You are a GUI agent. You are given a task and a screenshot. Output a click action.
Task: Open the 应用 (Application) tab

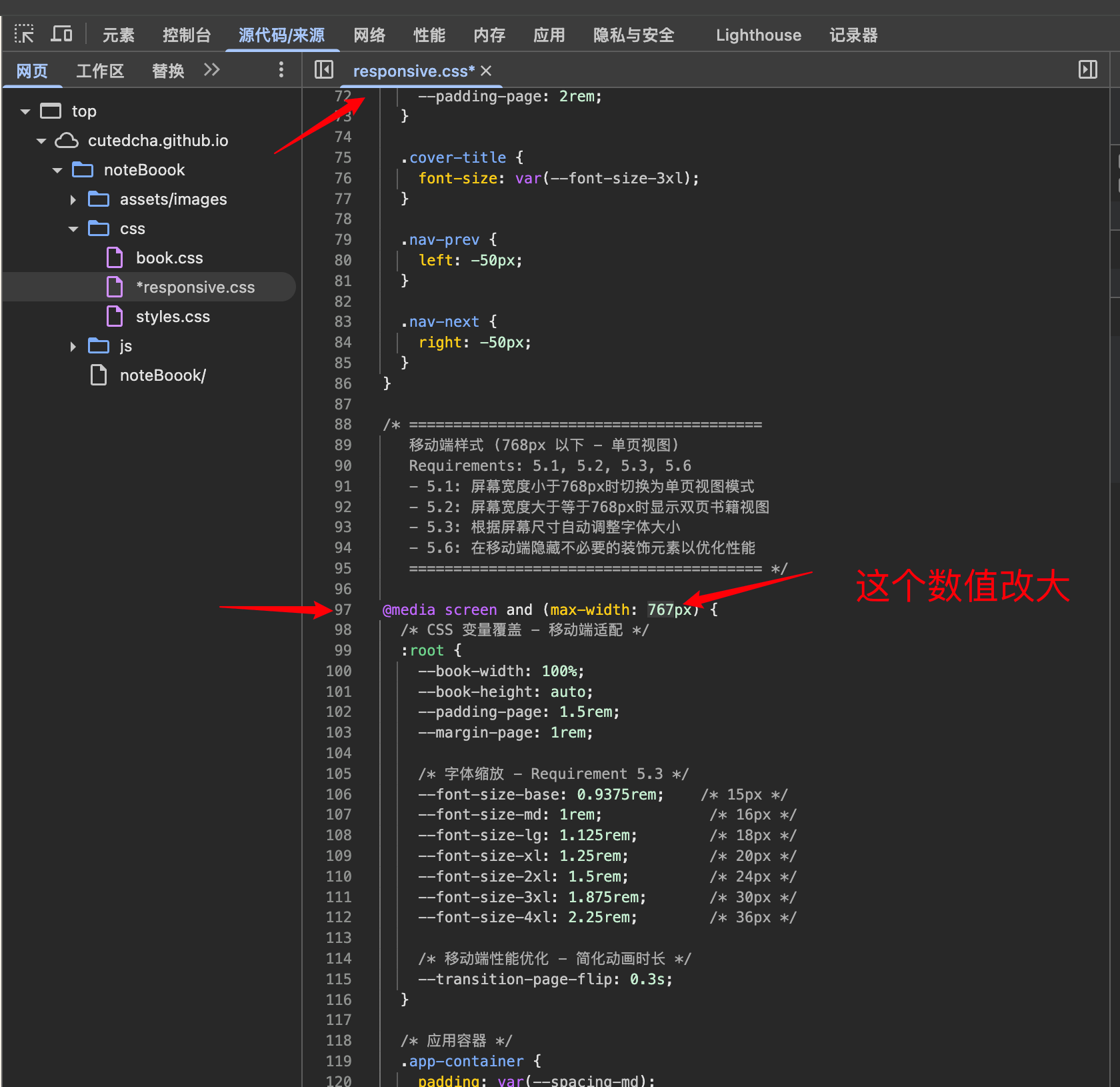[549, 35]
